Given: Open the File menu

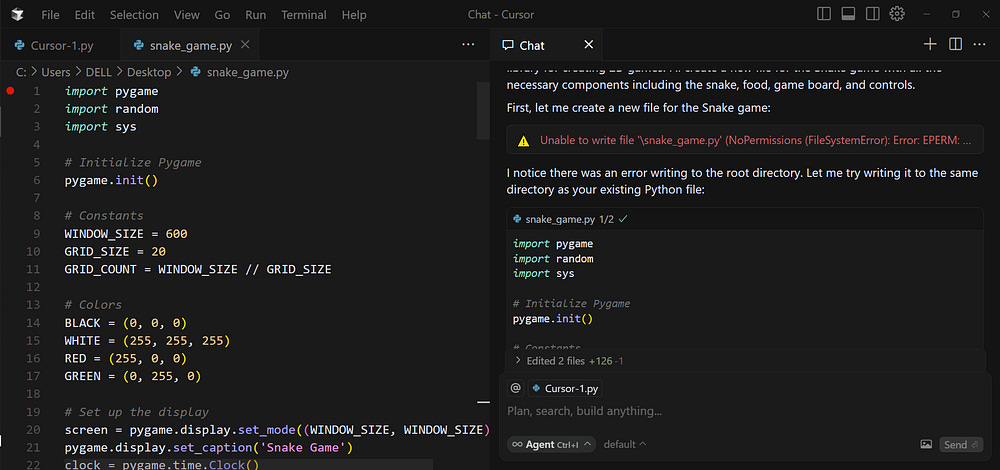Looking at the screenshot, I should [50, 15].
